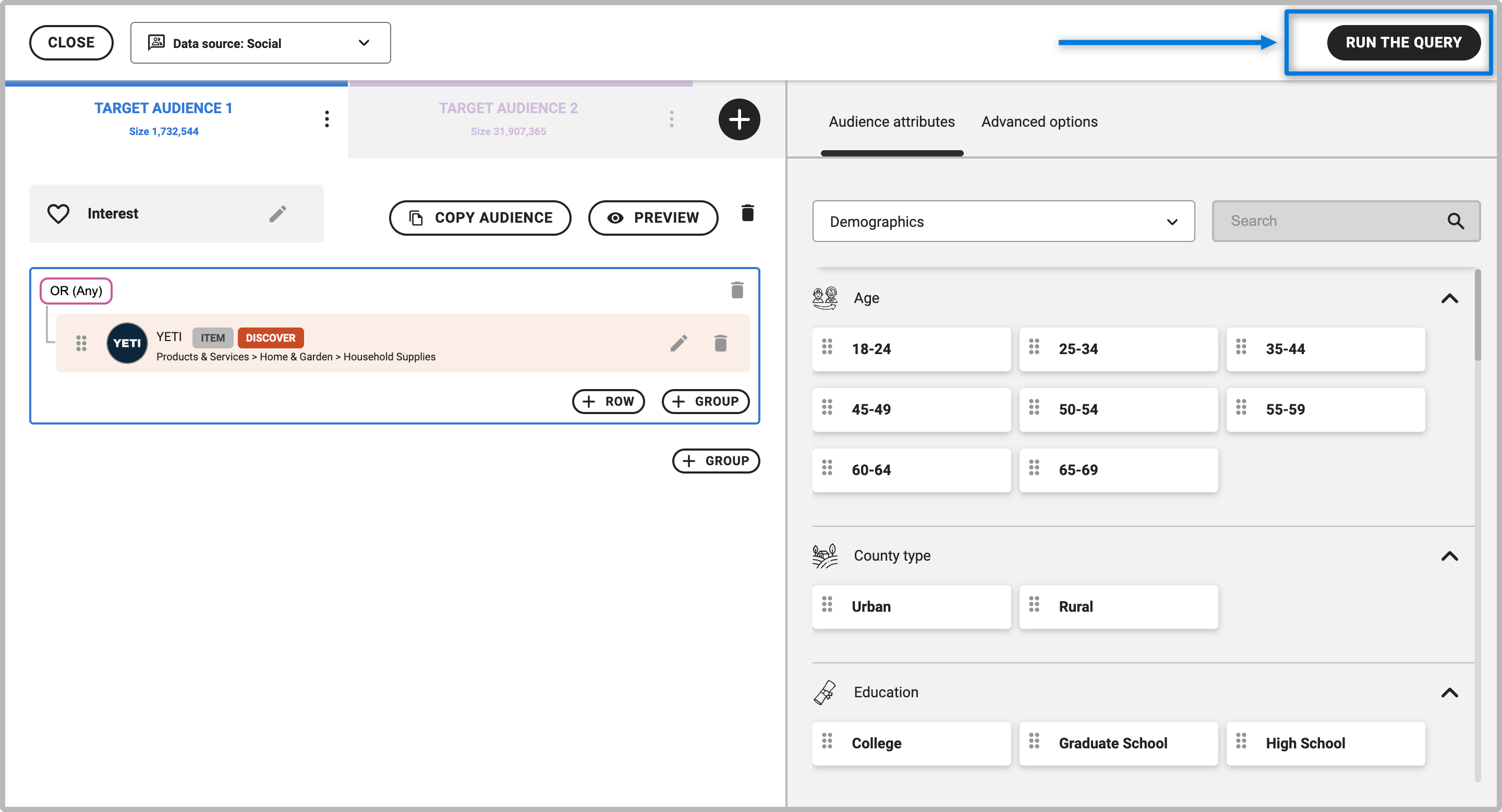Collapse the Age section
This screenshot has width=1502, height=812.
click(1449, 298)
